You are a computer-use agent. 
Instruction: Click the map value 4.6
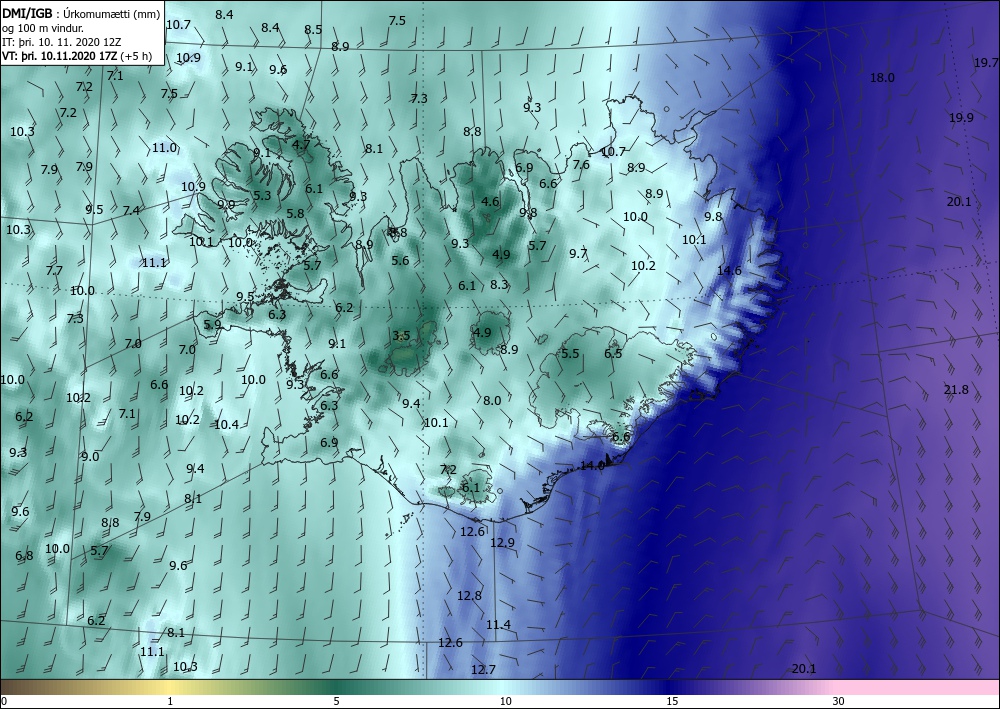pyautogui.click(x=490, y=202)
